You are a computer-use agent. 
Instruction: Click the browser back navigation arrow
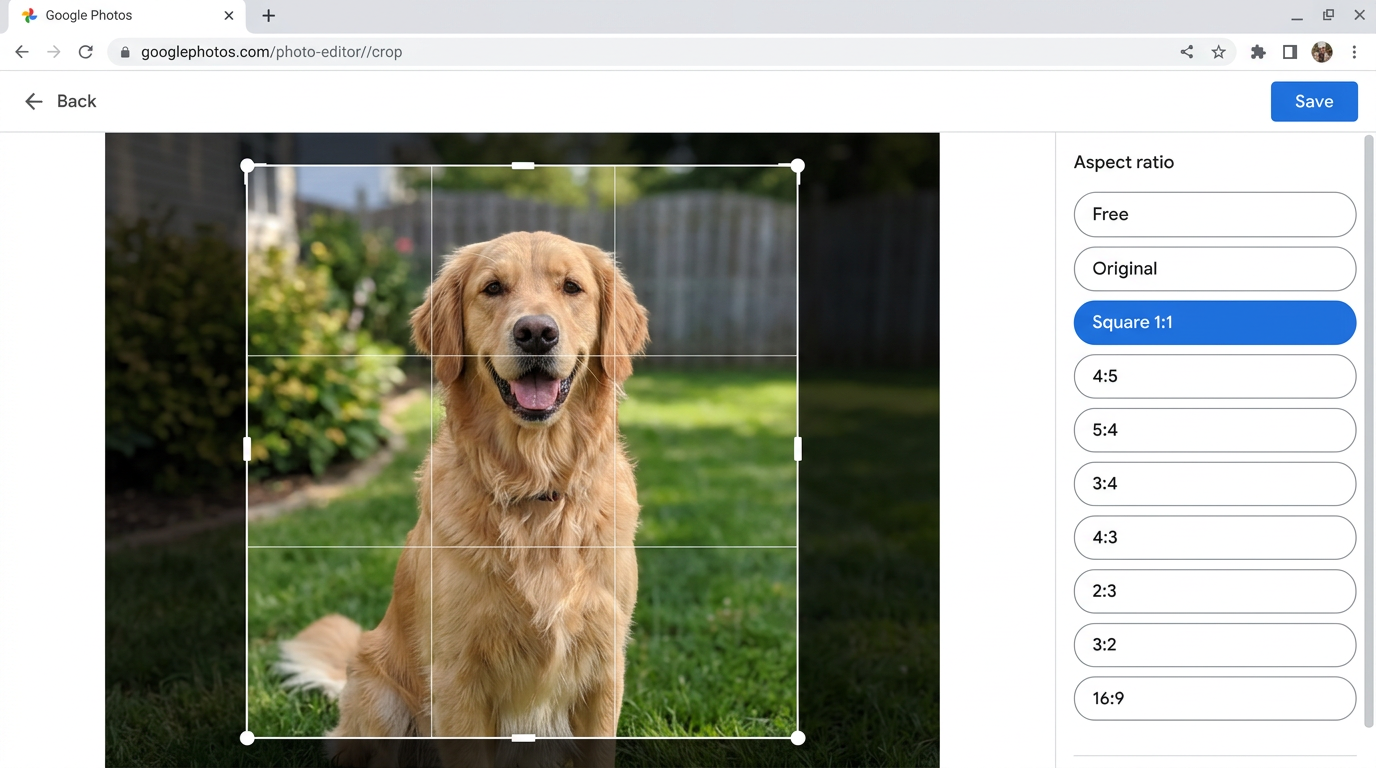tap(21, 51)
